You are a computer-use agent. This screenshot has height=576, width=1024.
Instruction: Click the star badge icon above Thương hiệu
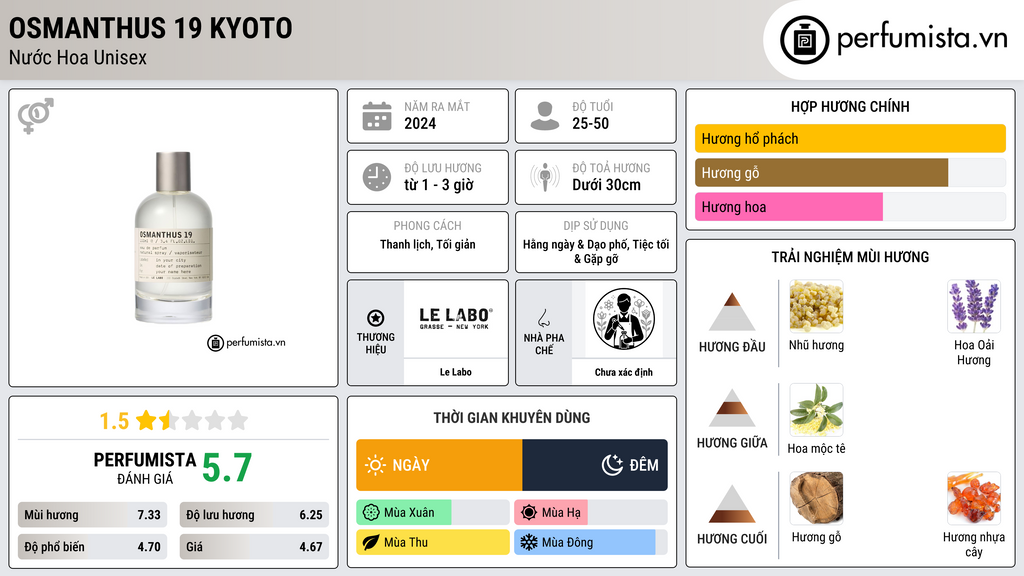[x=376, y=318]
